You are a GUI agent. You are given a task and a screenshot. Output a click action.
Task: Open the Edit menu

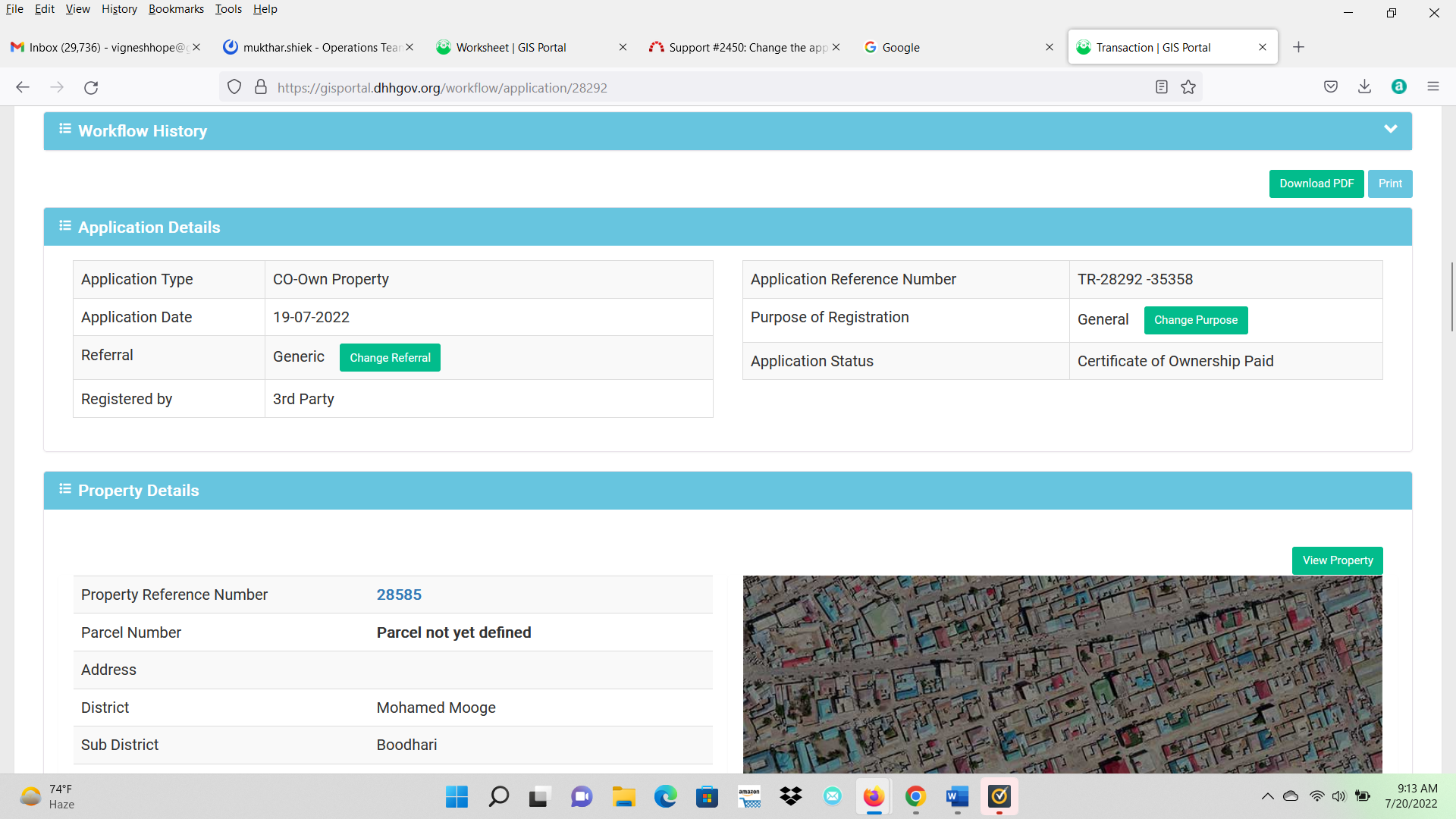tap(45, 9)
